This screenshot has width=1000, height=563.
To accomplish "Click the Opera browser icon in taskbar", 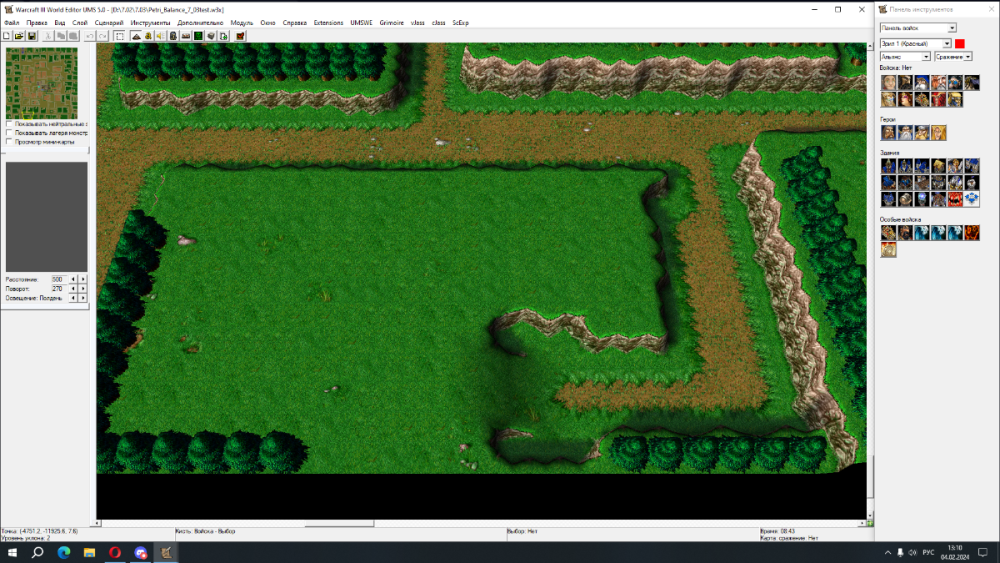I will click(x=115, y=552).
